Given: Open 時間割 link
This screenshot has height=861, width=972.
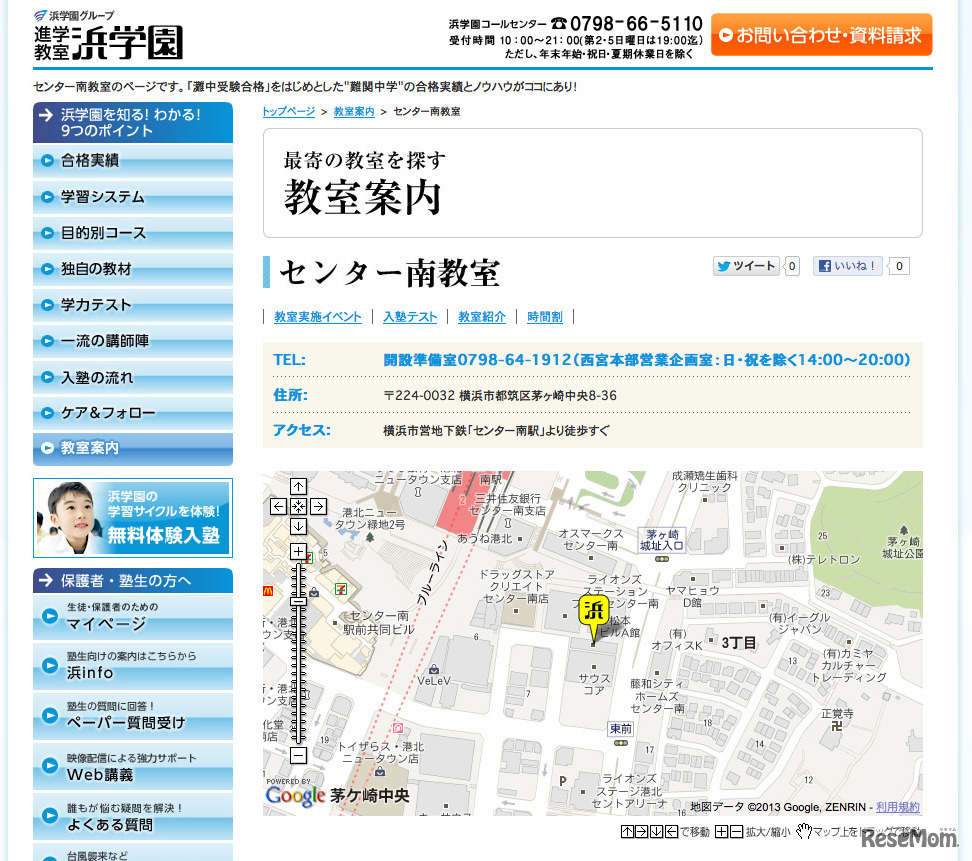Looking at the screenshot, I should 545,317.
